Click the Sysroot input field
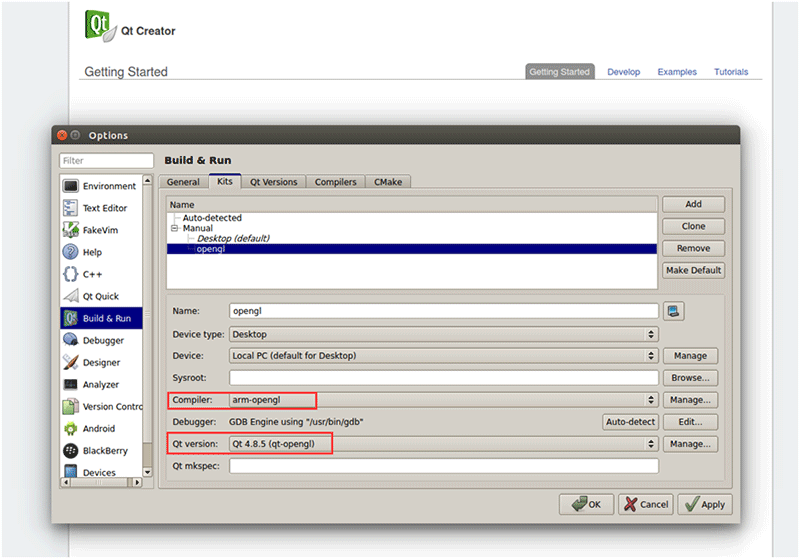This screenshot has width=800, height=559. pos(444,378)
